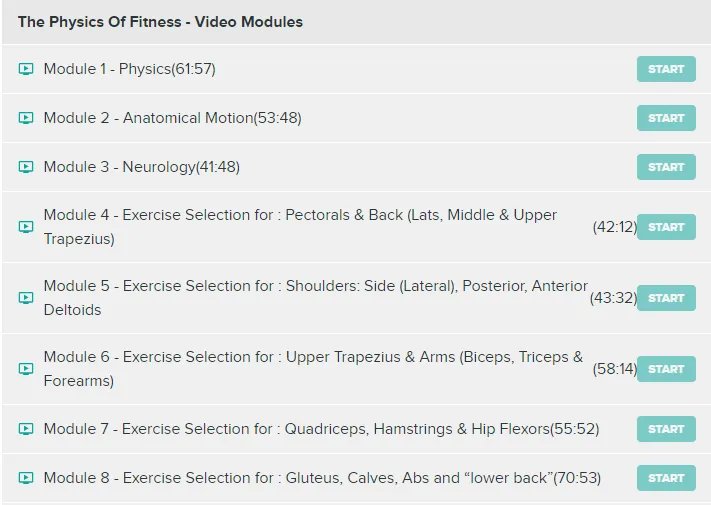Start Module 3 - Neurology video
This screenshot has height=505, width=711.
click(x=666, y=167)
